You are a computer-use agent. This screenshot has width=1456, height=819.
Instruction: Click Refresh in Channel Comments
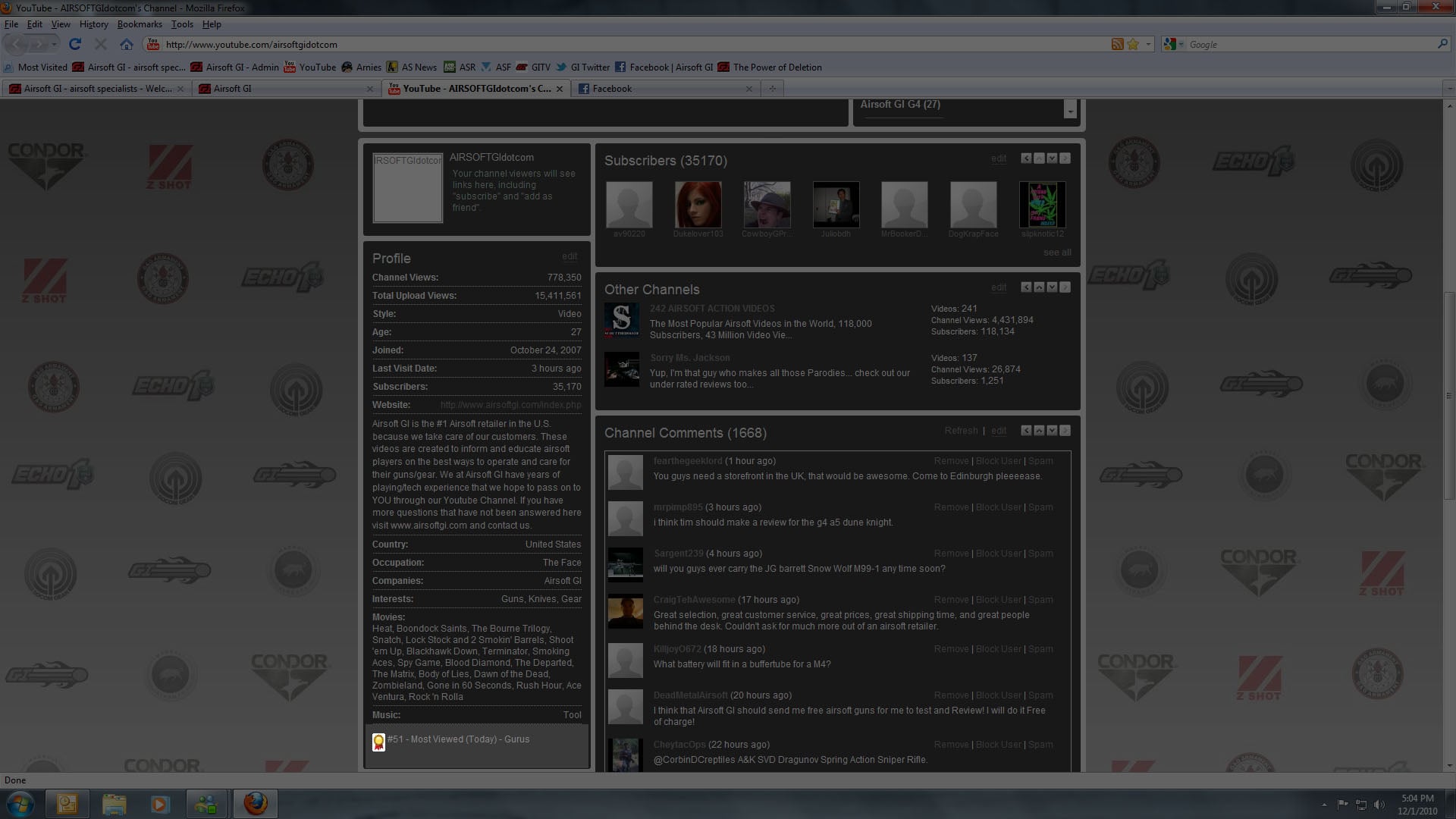click(x=961, y=431)
